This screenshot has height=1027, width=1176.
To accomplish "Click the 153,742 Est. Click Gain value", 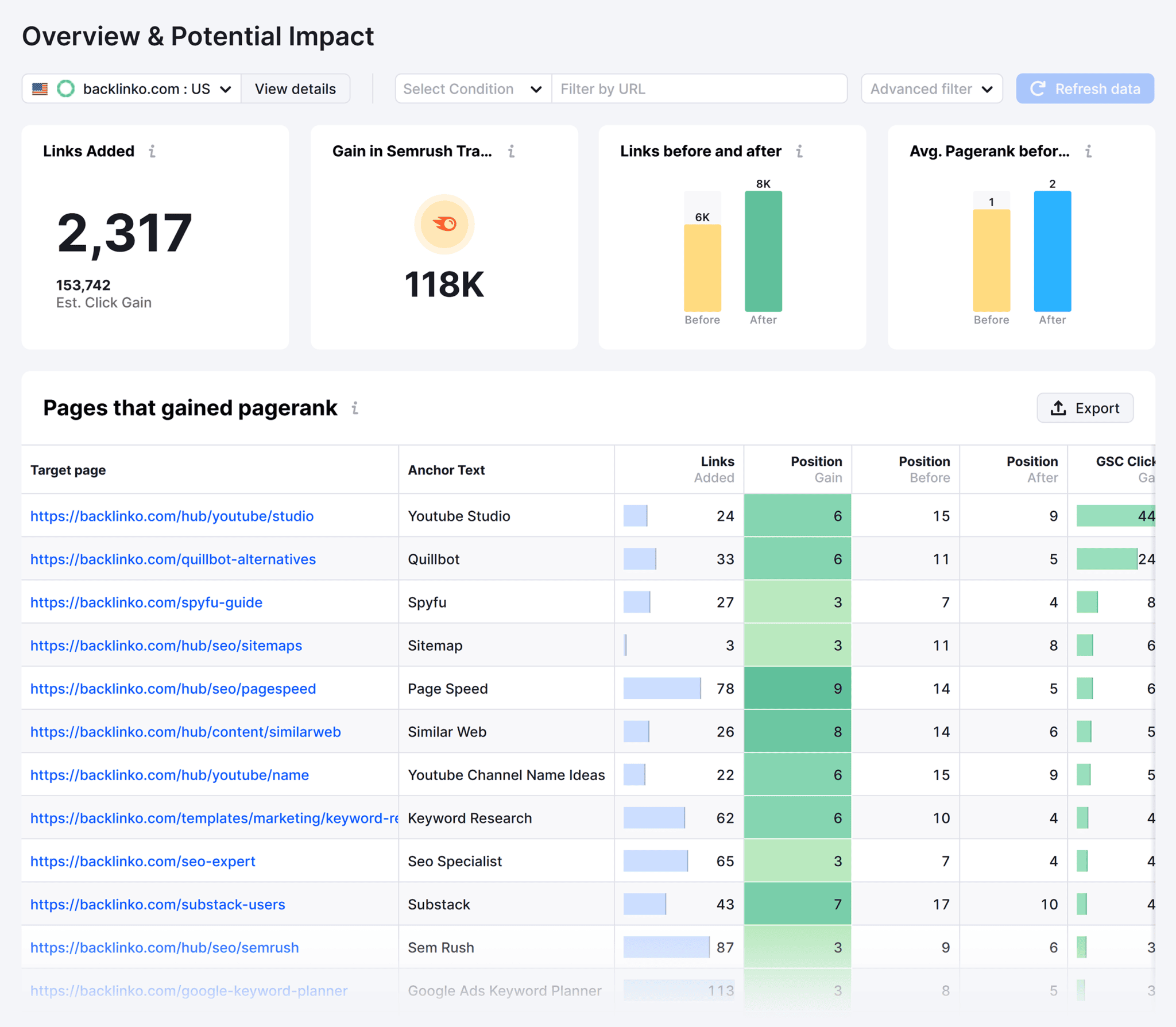I will [83, 285].
